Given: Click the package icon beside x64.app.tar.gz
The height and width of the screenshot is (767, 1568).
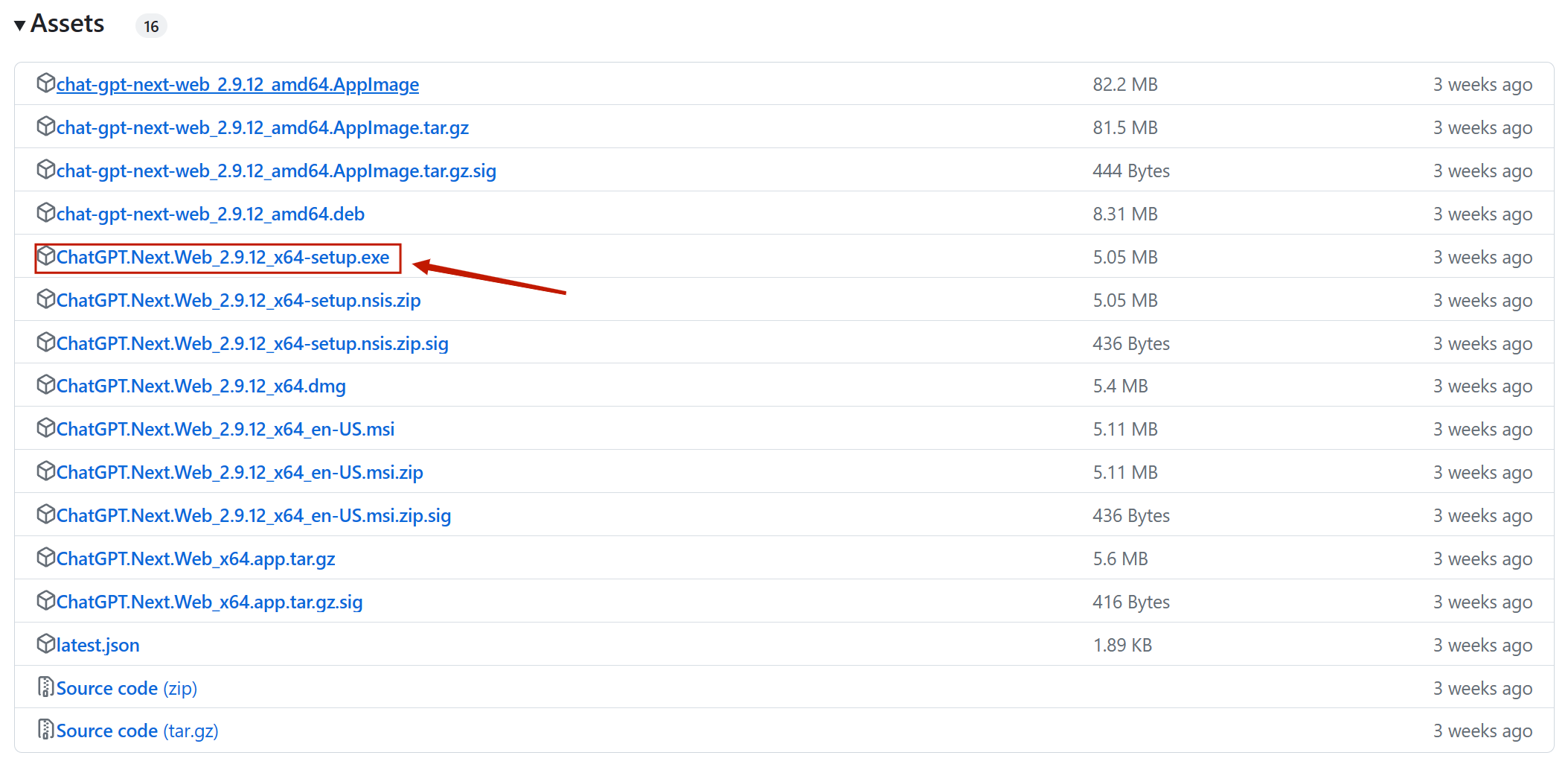Looking at the screenshot, I should pos(46,557).
